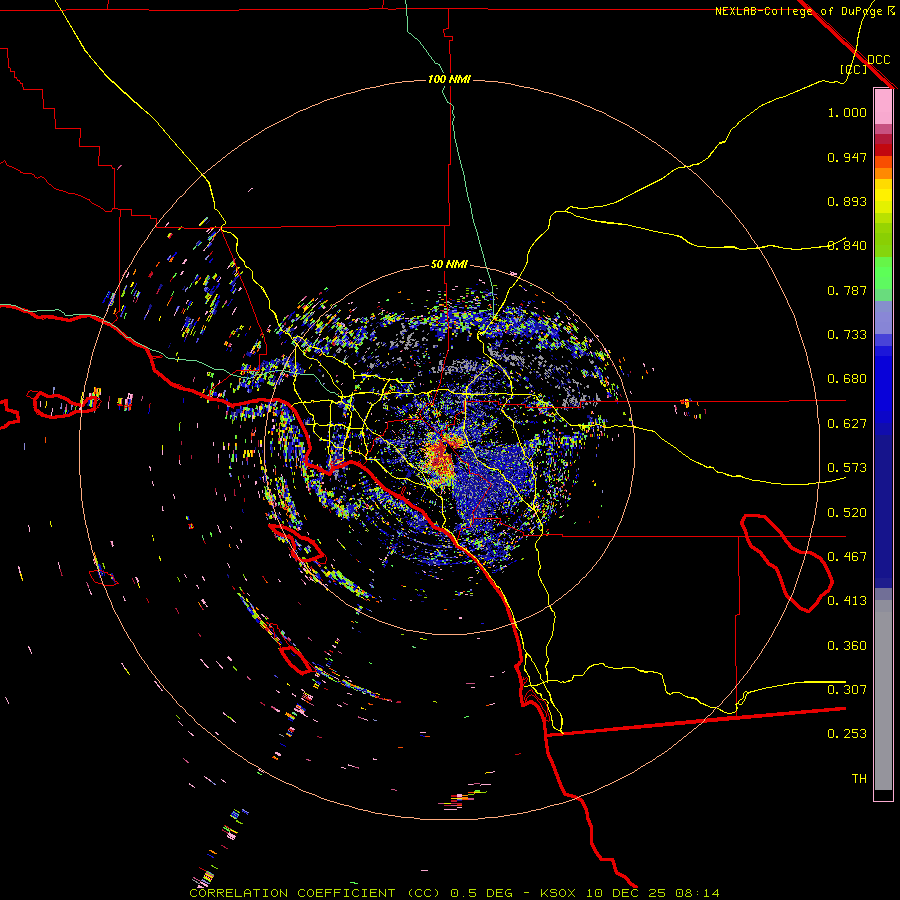Click the [CC] label above the color scale
900x900 pixels.
tap(854, 69)
